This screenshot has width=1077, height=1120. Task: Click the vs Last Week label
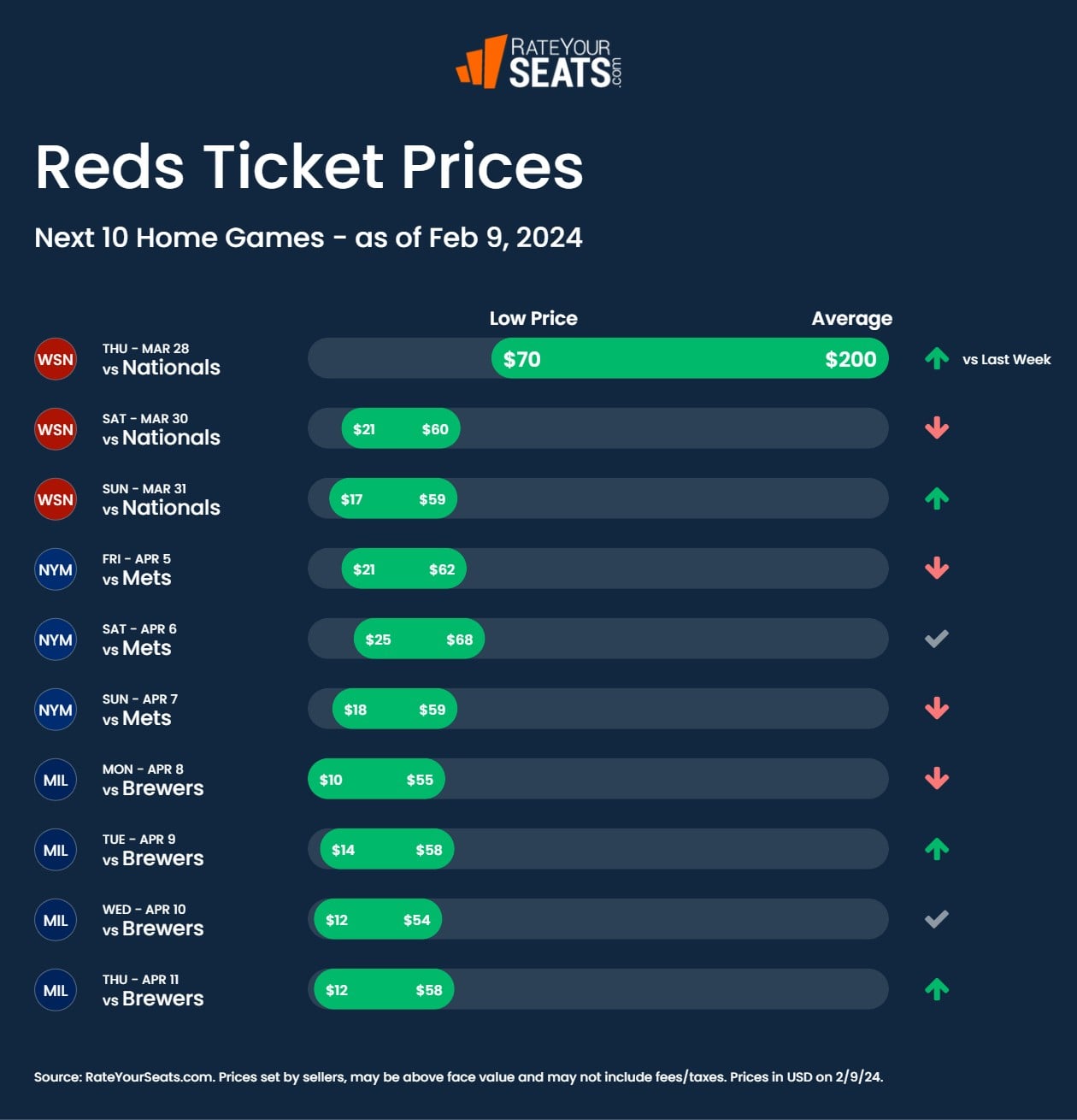(1006, 360)
